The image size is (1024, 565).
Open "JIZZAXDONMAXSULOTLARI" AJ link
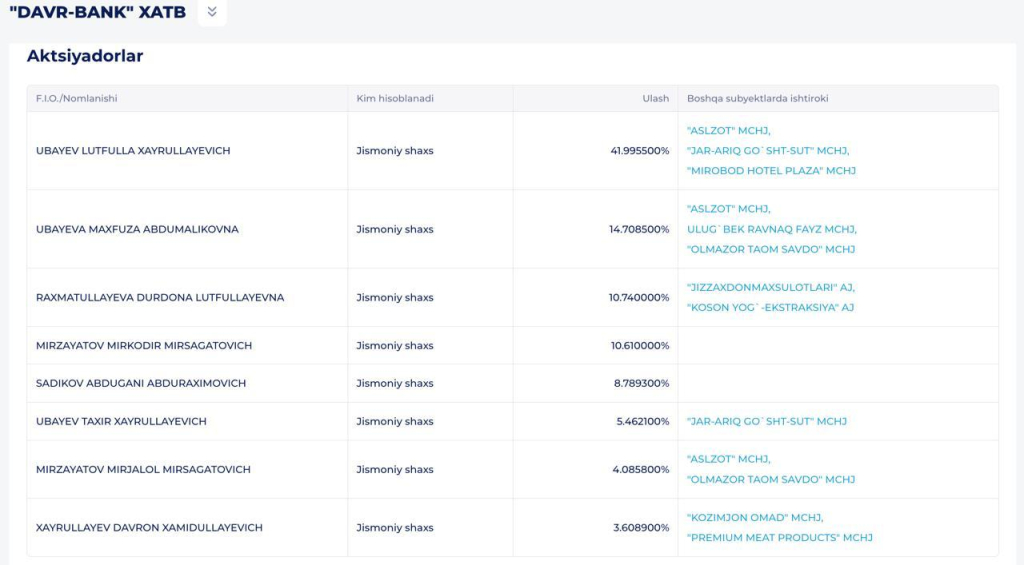771,287
